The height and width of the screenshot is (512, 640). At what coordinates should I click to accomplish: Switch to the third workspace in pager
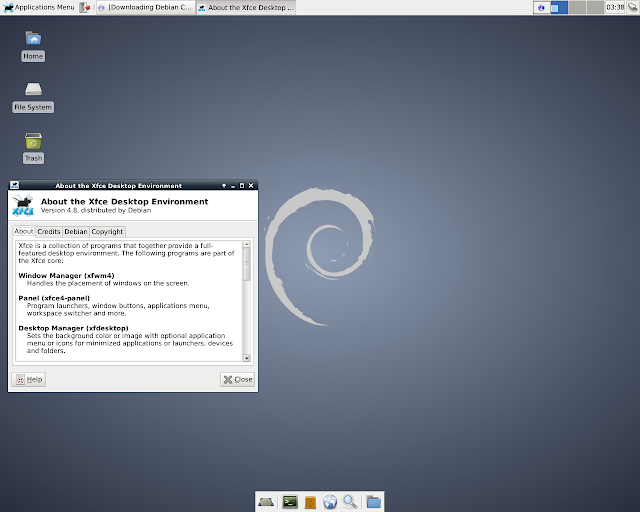(577, 7)
